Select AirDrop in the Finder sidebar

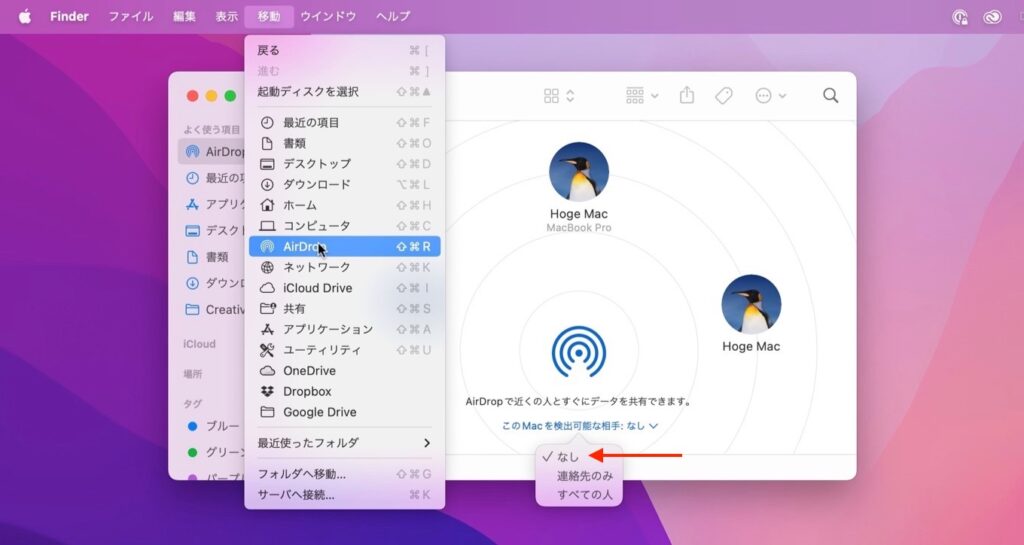point(212,151)
